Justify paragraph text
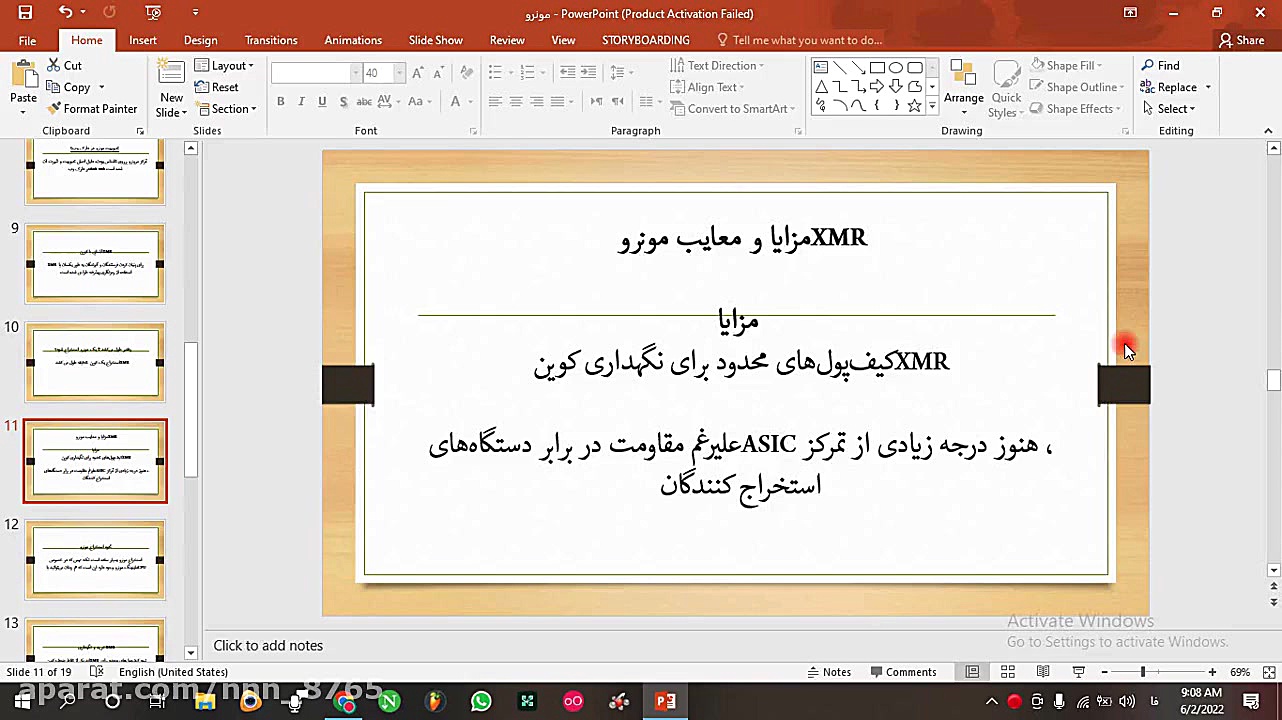The image size is (1282, 720). [558, 101]
